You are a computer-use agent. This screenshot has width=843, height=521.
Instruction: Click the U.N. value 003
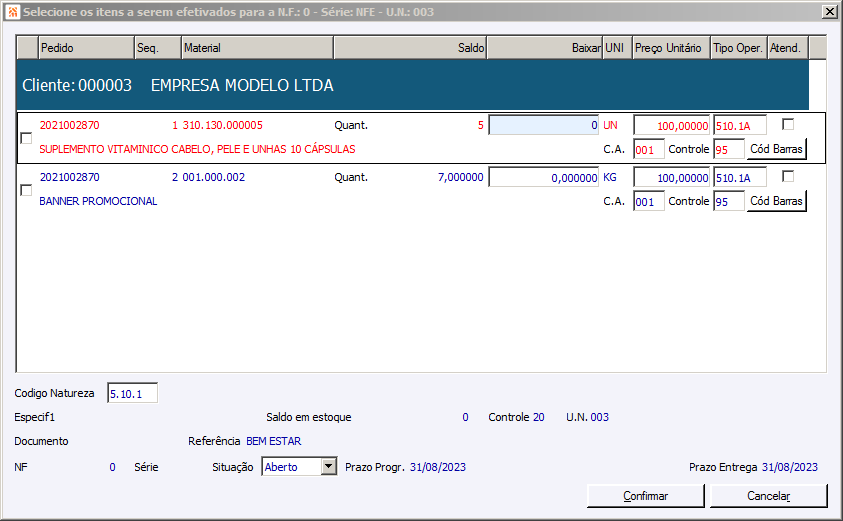point(599,417)
